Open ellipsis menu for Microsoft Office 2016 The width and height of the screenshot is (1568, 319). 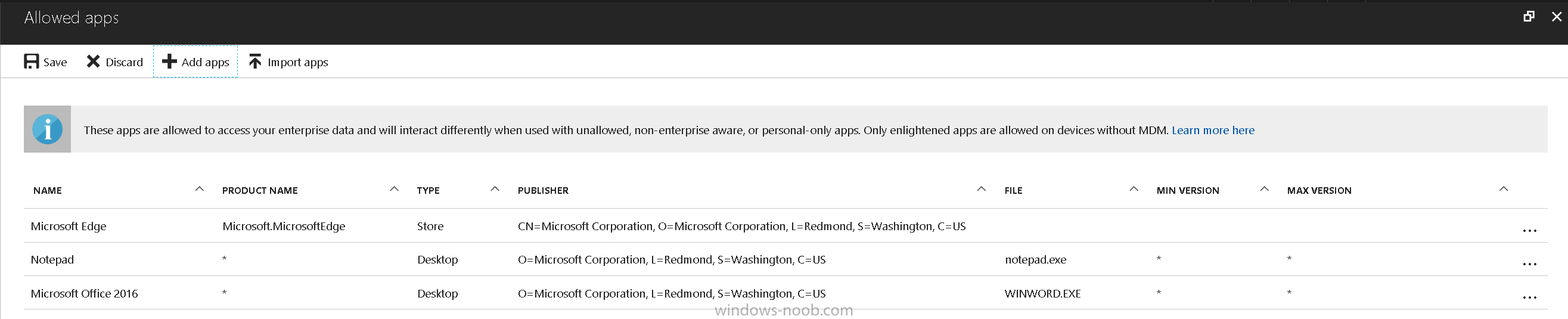click(x=1529, y=298)
